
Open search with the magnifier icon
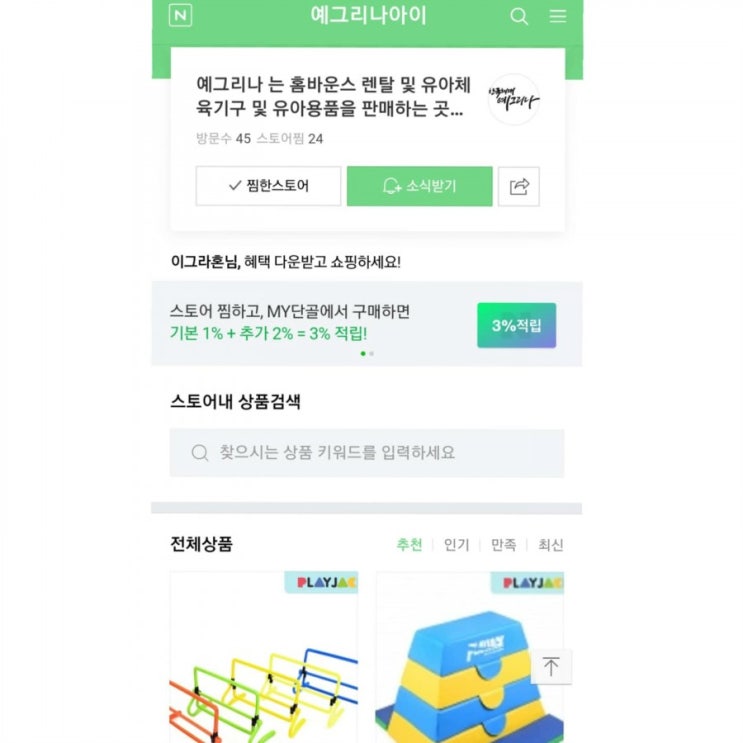519,16
